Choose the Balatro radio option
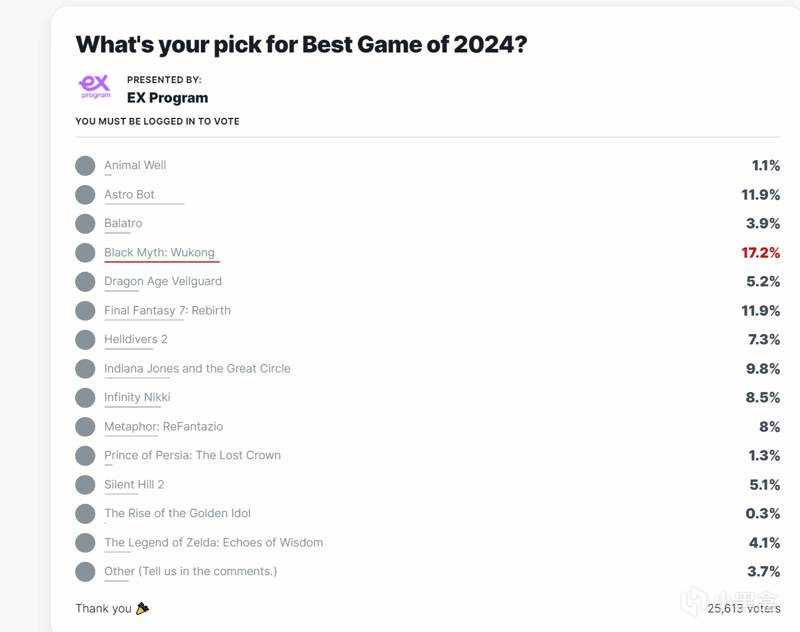Image resolution: width=800 pixels, height=632 pixels. 85,223
